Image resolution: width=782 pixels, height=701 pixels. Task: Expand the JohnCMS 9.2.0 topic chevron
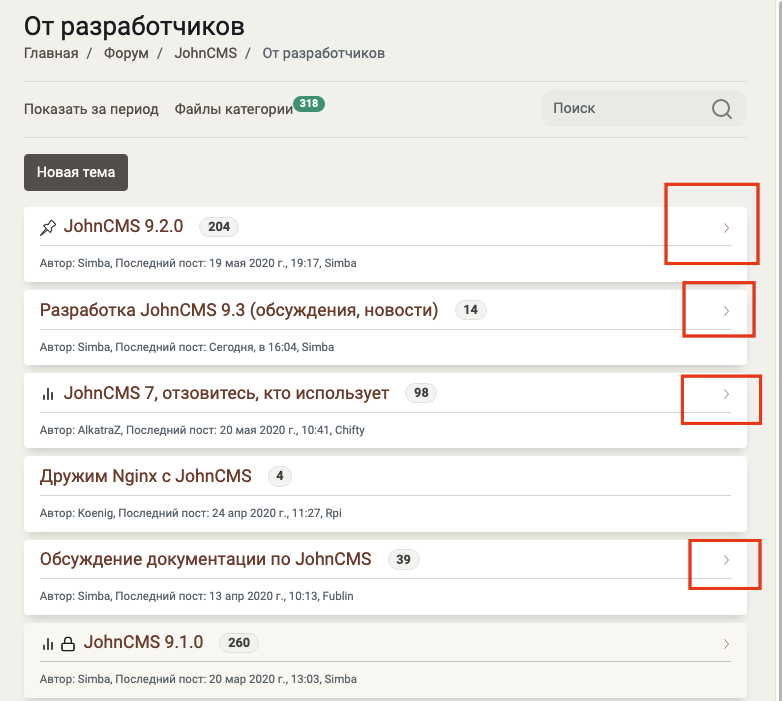coord(726,228)
